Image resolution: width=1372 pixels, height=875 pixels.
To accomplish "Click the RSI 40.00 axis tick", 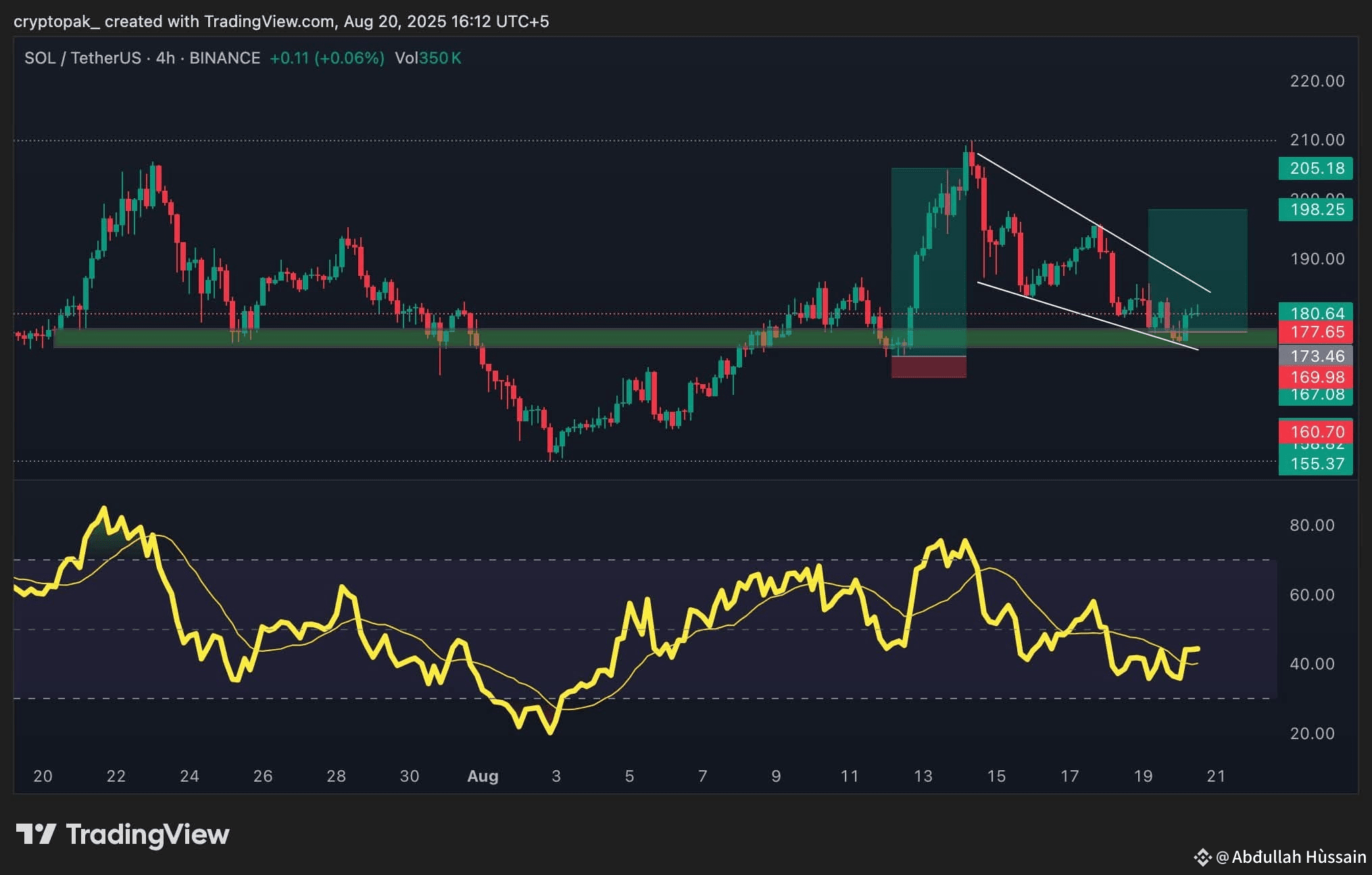I will (1312, 664).
